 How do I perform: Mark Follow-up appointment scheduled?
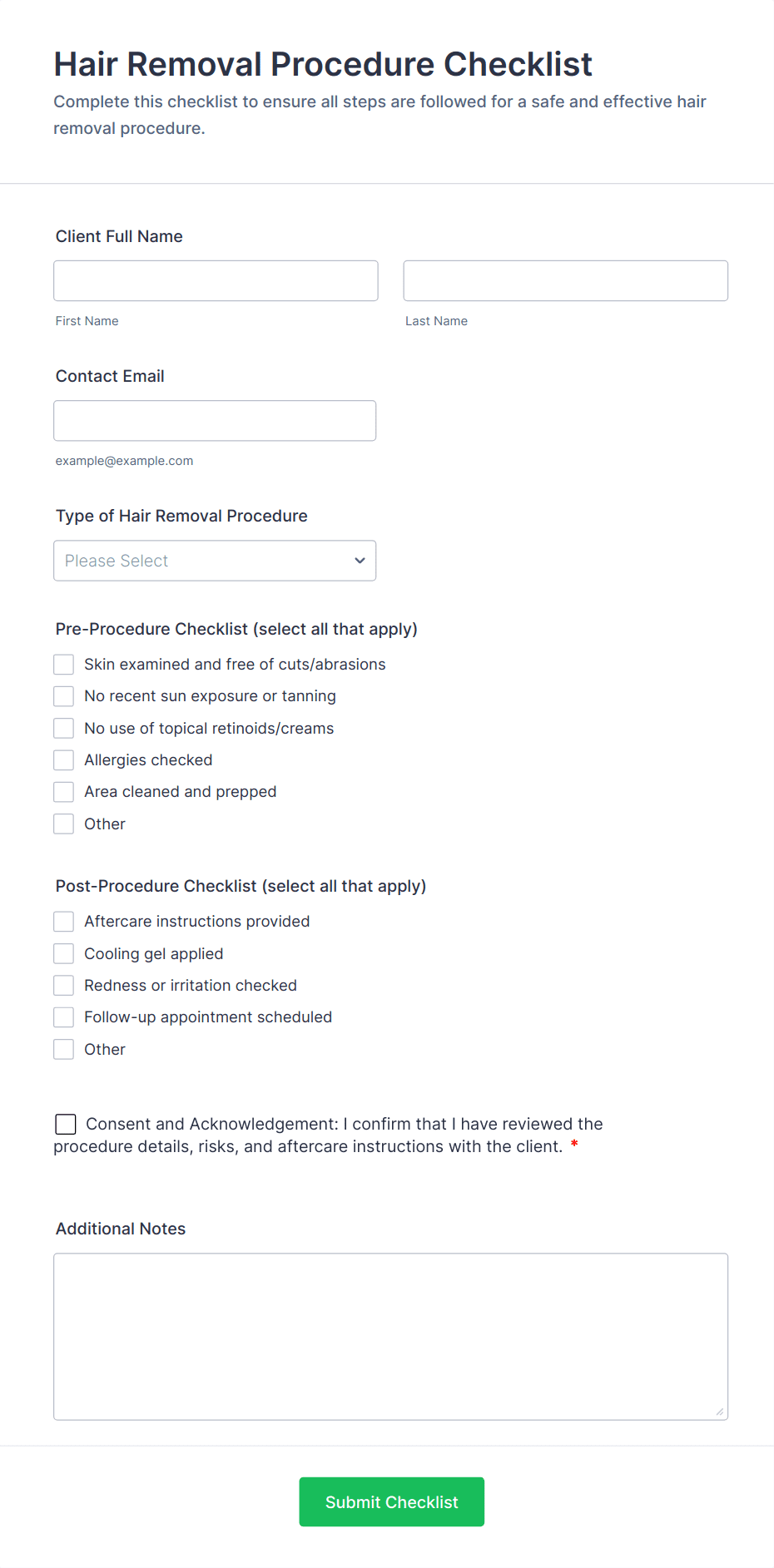tap(64, 1017)
